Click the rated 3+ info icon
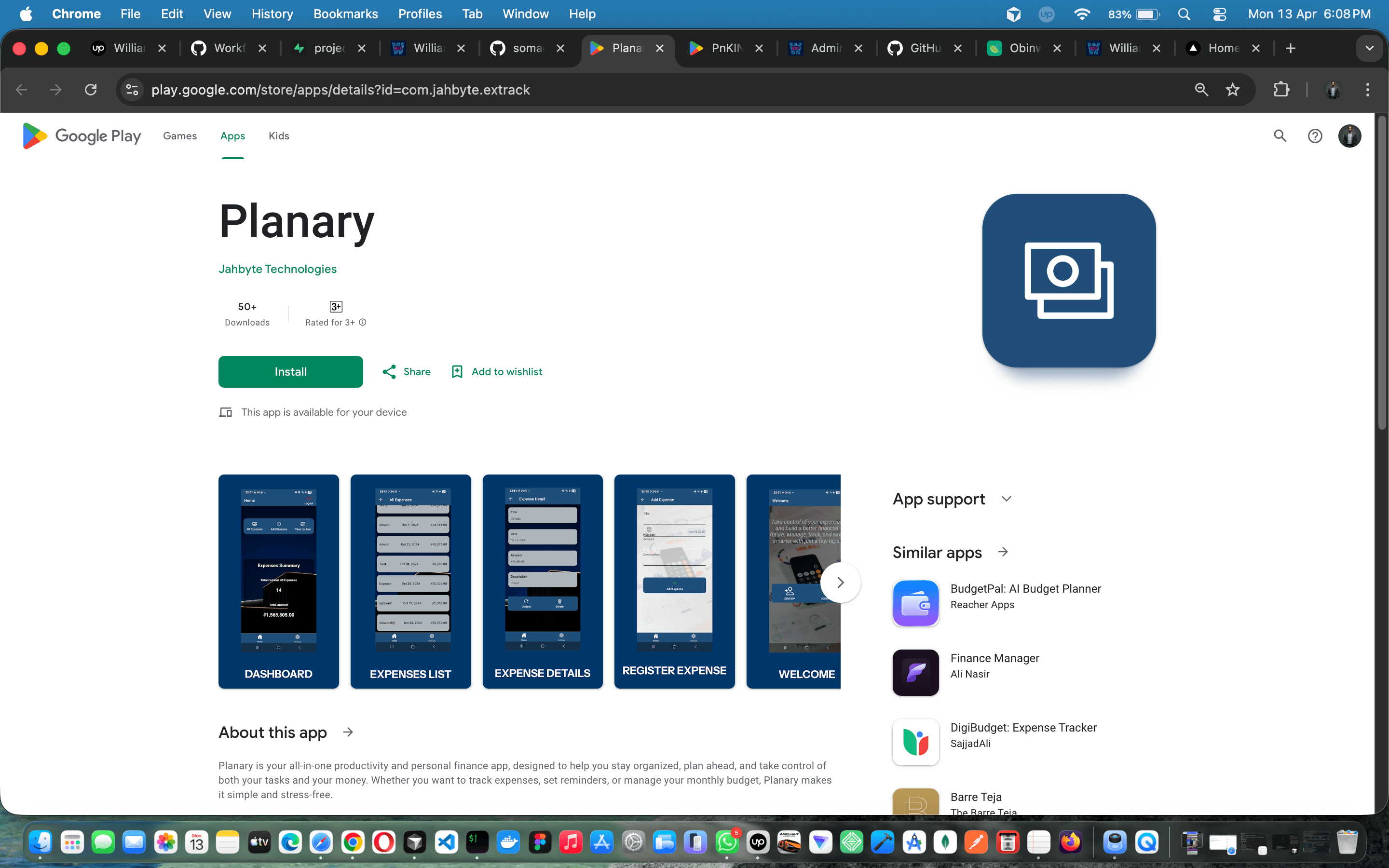Screen dimensions: 1389x868 click(x=363, y=323)
